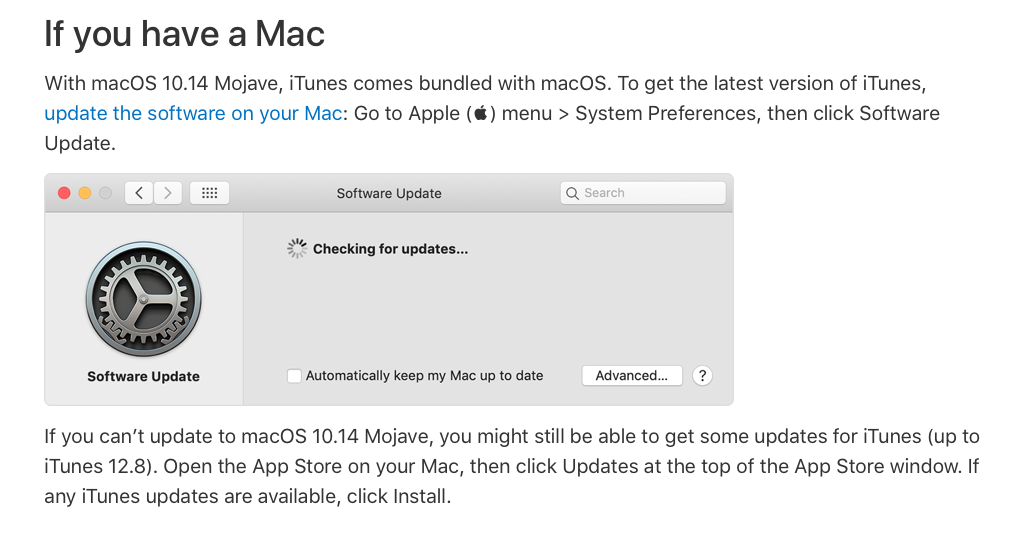Click the back arrow in Software Update toolbar
Screen dimensions: 1027x544
pos(139,193)
